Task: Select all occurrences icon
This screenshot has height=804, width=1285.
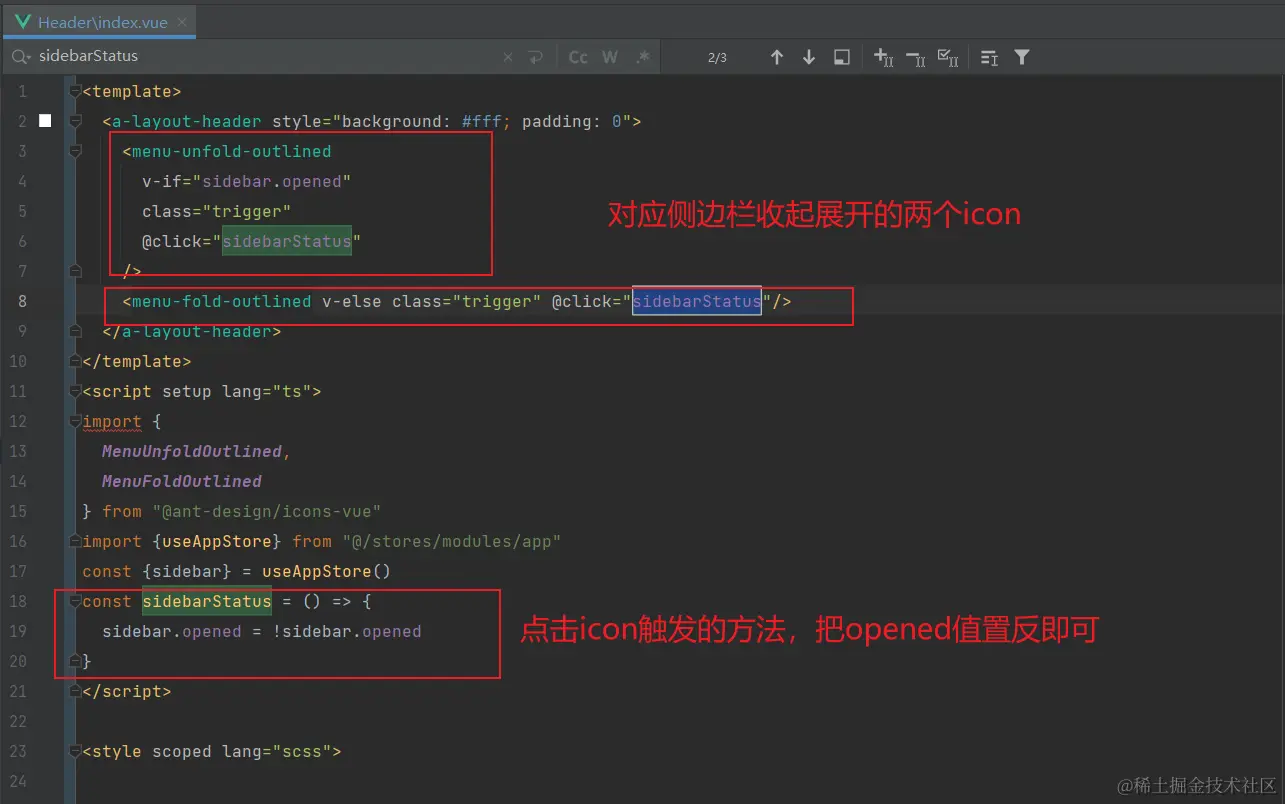Action: click(948, 57)
